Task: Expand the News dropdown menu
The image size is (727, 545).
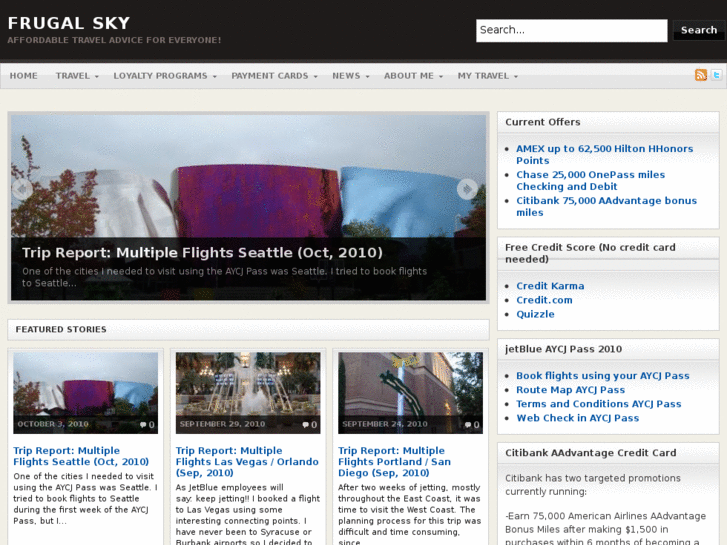Action: (x=351, y=76)
